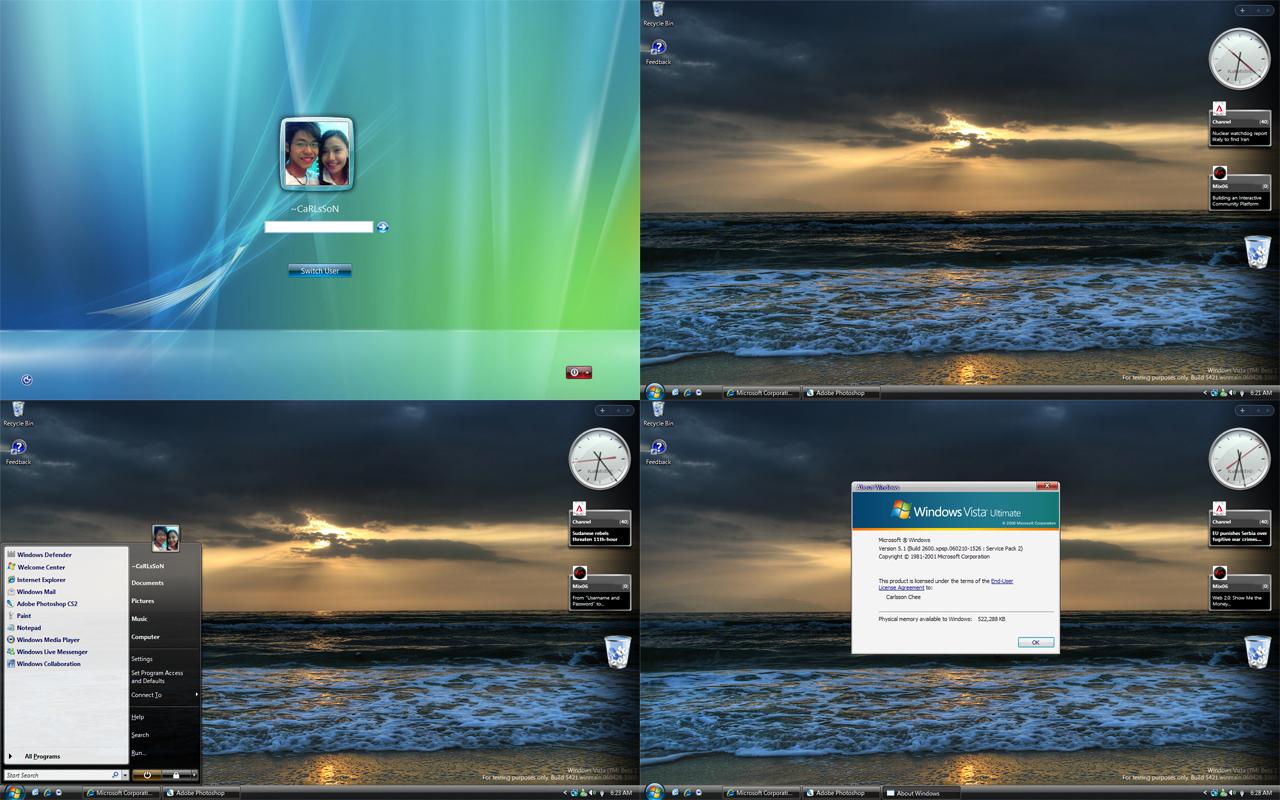The image size is (1280, 800).
Task: Click Adobe Photoshop on the 8:23 AM taskbar
Action: click(201, 793)
